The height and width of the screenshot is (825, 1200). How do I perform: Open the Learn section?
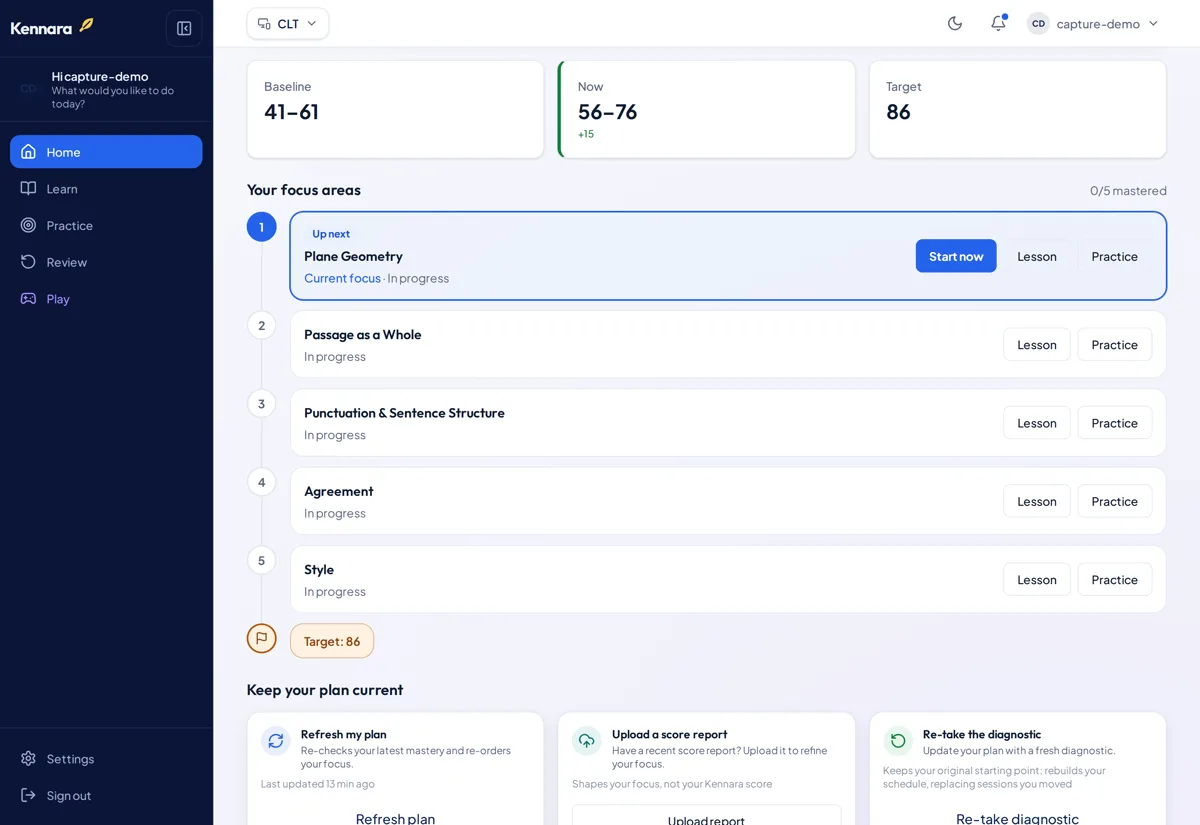click(x=106, y=189)
